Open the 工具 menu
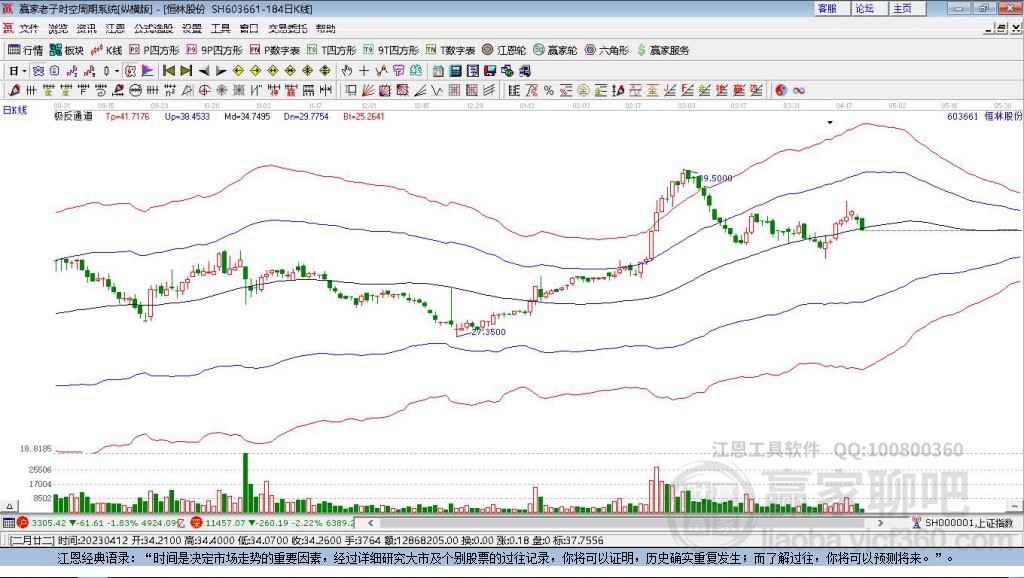Image resolution: width=1024 pixels, height=578 pixels. (x=220, y=28)
